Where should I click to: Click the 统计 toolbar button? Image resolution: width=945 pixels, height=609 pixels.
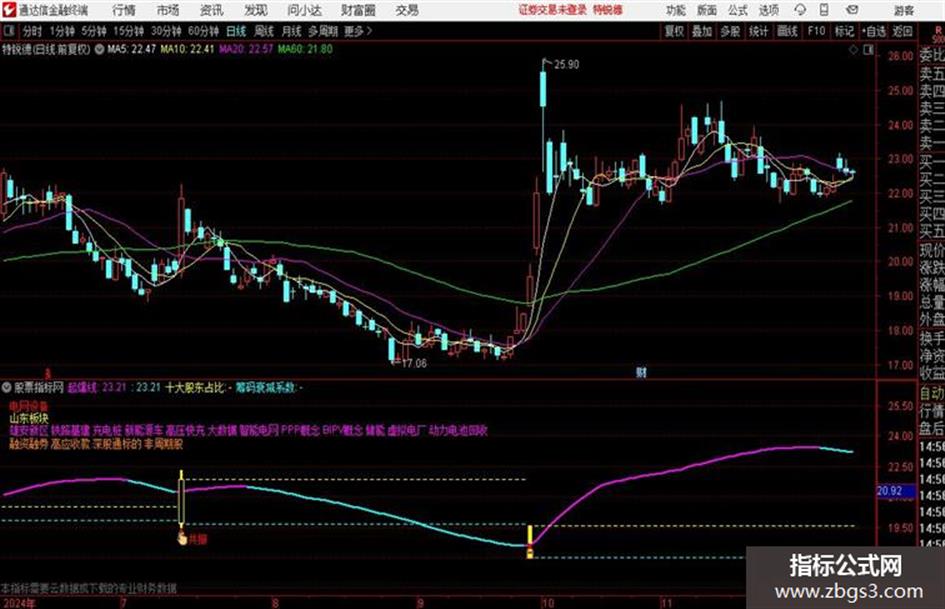coord(758,31)
